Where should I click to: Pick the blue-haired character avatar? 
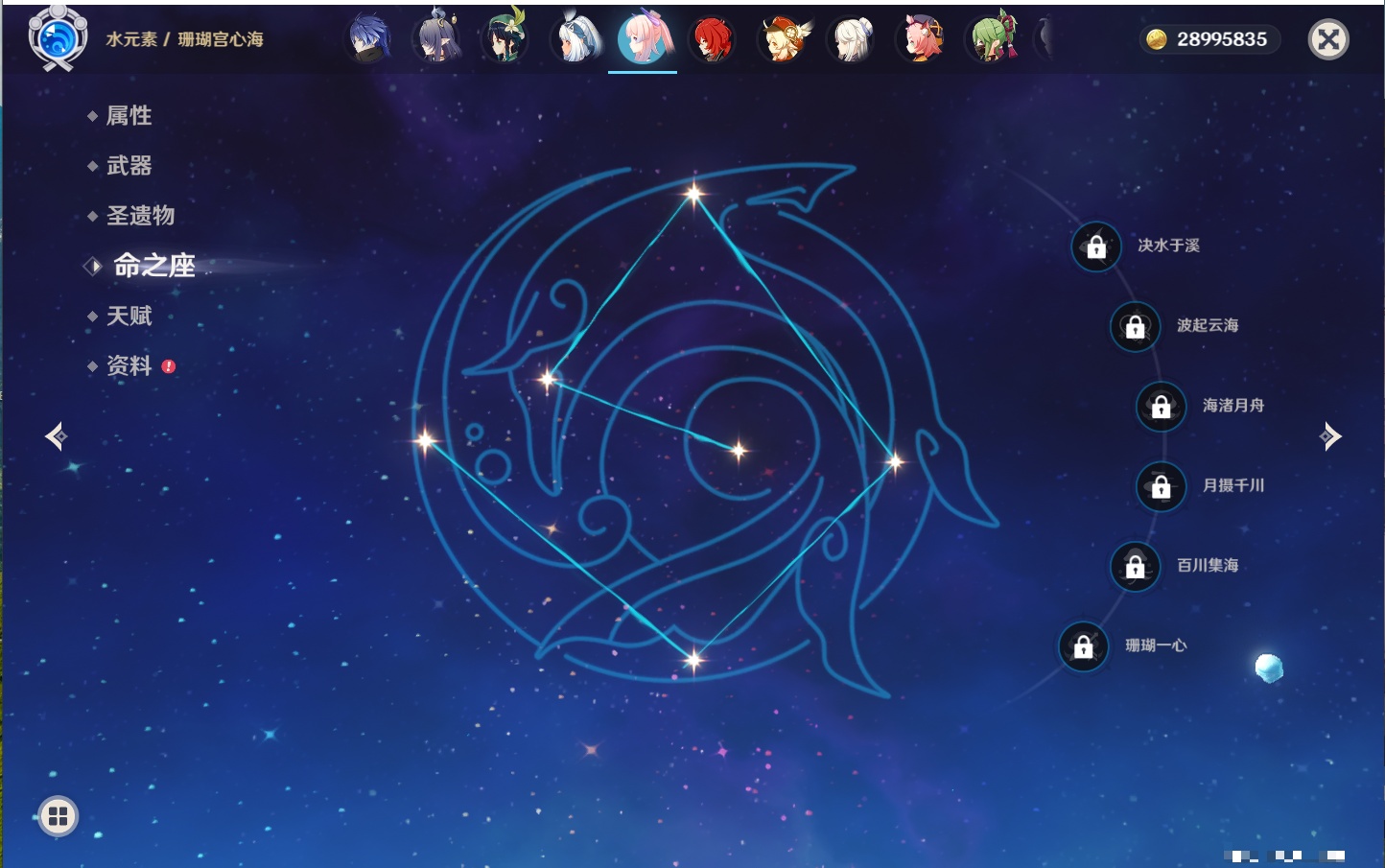click(368, 39)
